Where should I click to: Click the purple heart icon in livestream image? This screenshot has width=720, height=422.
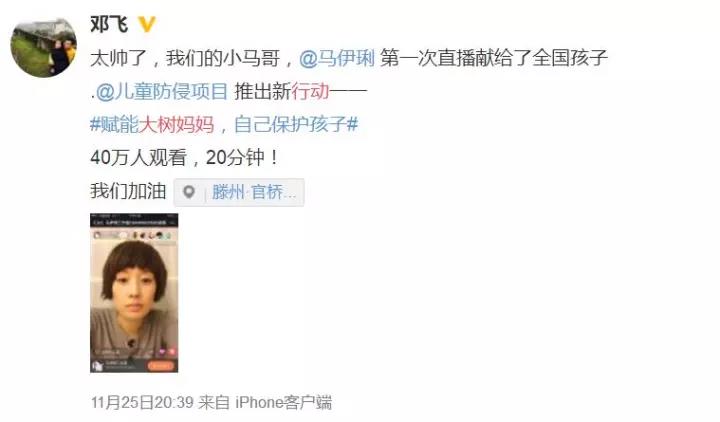coord(162,352)
